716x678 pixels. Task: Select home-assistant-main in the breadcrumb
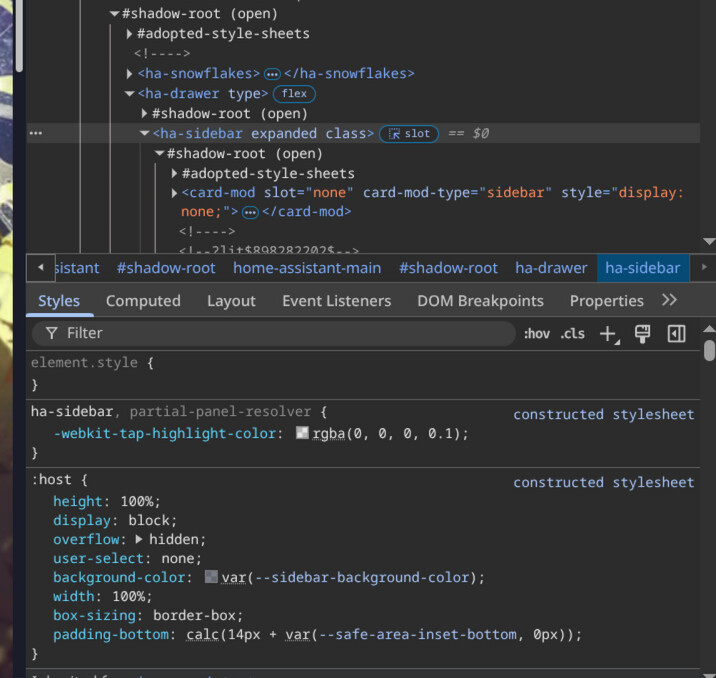(307, 267)
